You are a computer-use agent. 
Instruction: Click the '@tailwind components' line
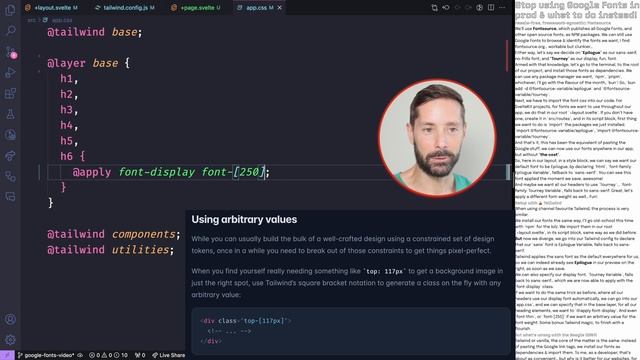coord(113,234)
